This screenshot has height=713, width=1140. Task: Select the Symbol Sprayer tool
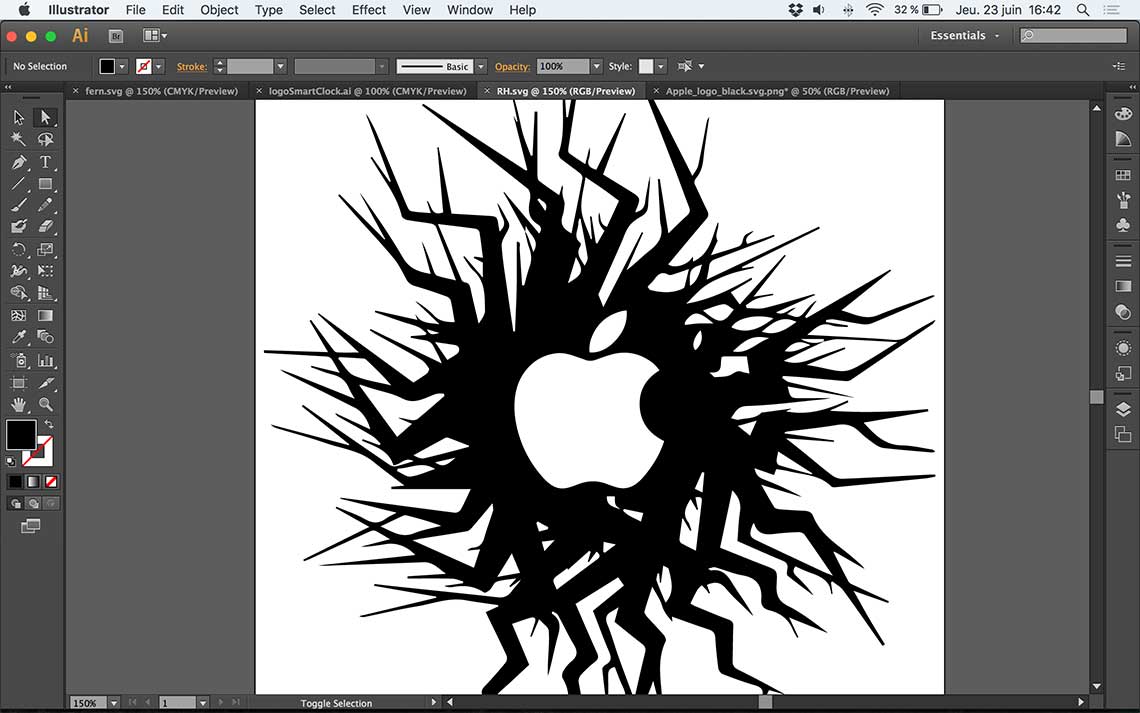click(19, 360)
